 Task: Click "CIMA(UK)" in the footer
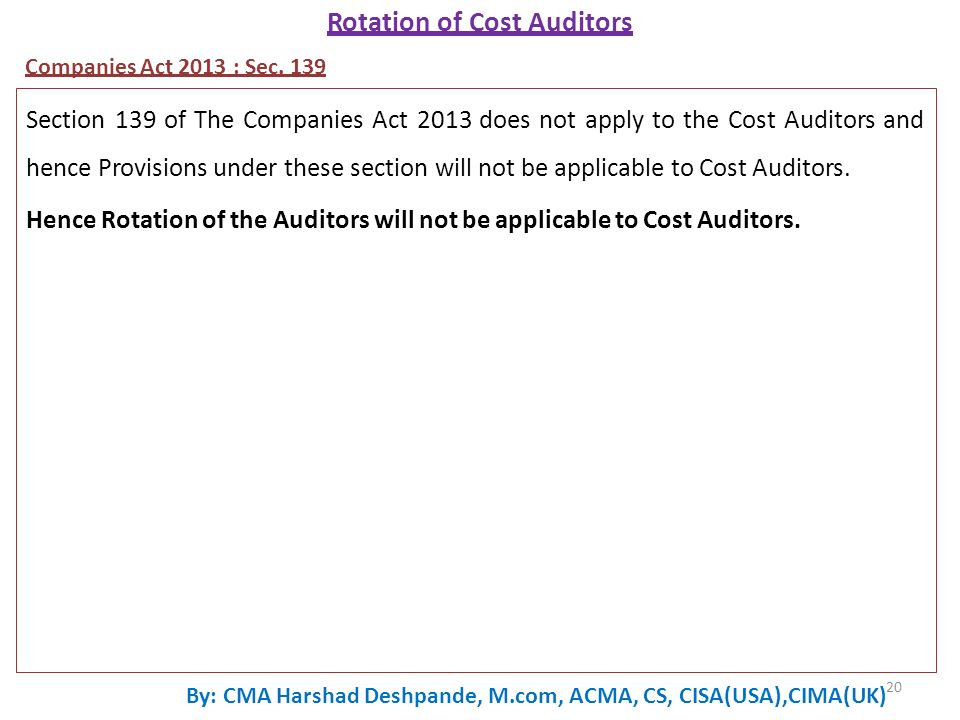pyautogui.click(x=837, y=696)
